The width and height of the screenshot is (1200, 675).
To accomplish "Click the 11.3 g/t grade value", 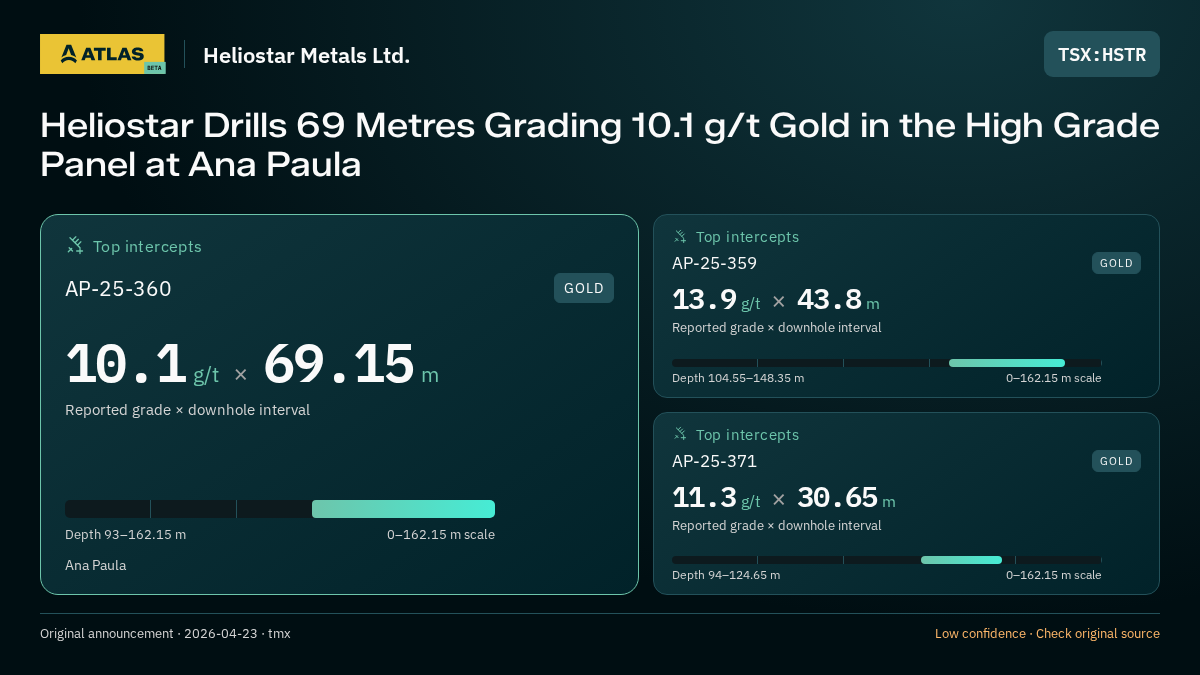I will [716, 498].
